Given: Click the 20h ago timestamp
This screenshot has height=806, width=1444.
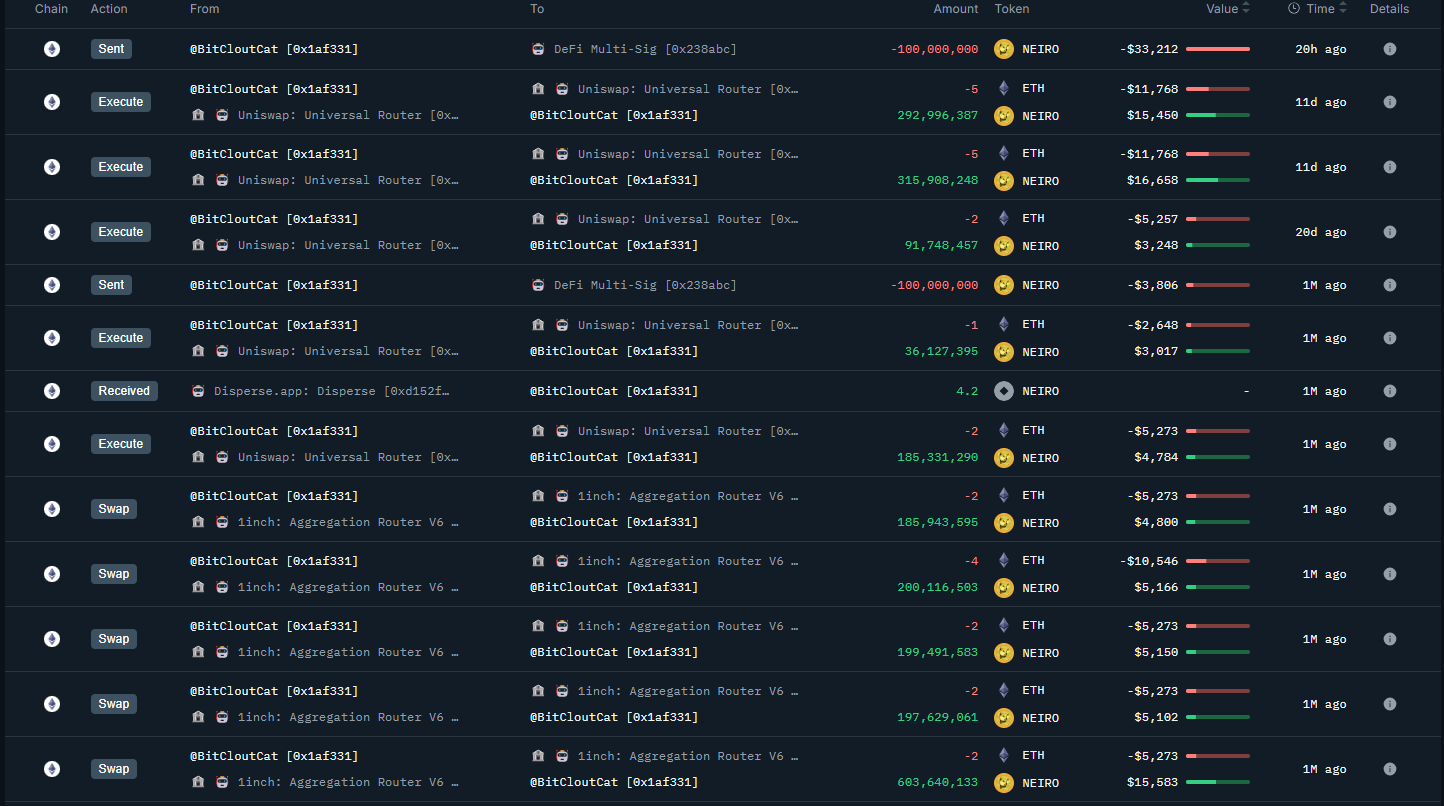Looking at the screenshot, I should tap(1321, 49).
